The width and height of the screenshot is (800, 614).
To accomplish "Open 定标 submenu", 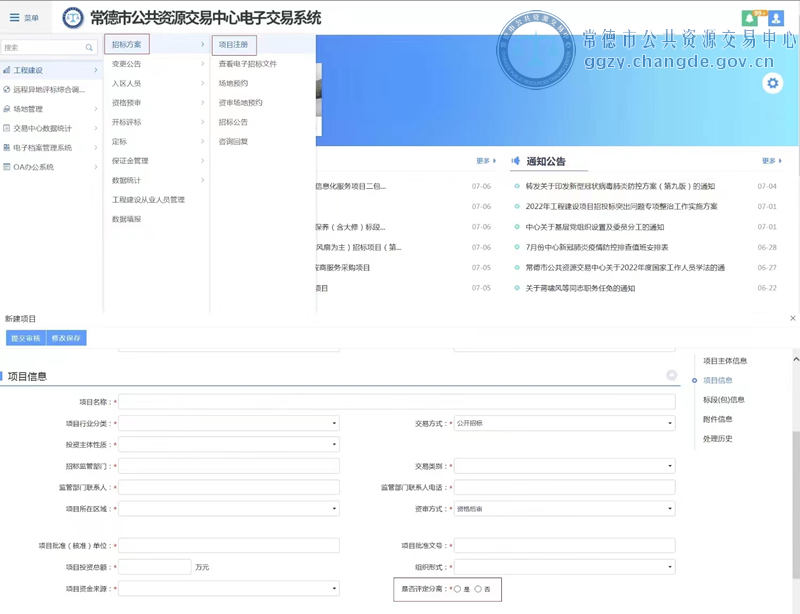I will [156, 141].
